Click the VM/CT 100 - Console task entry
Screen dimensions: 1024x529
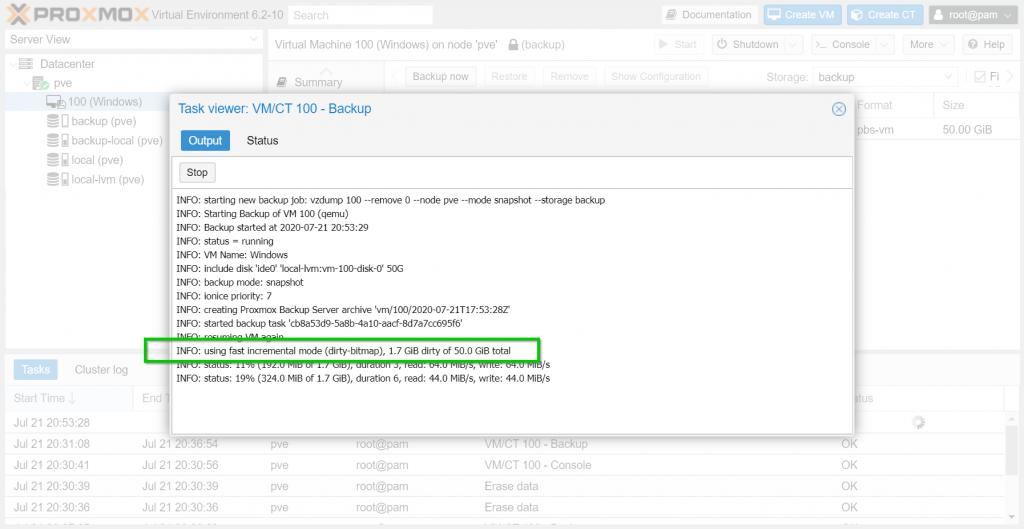537,465
